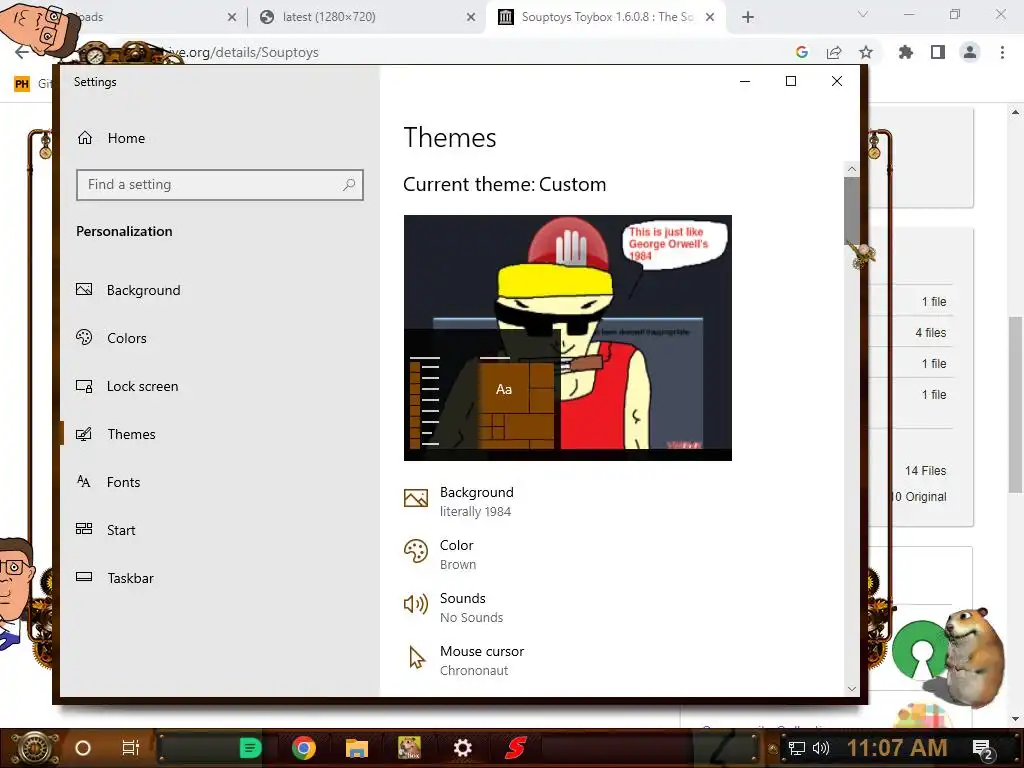Click the Google icon in address bar
Viewport: 1024px width, 768px height.
click(802, 52)
